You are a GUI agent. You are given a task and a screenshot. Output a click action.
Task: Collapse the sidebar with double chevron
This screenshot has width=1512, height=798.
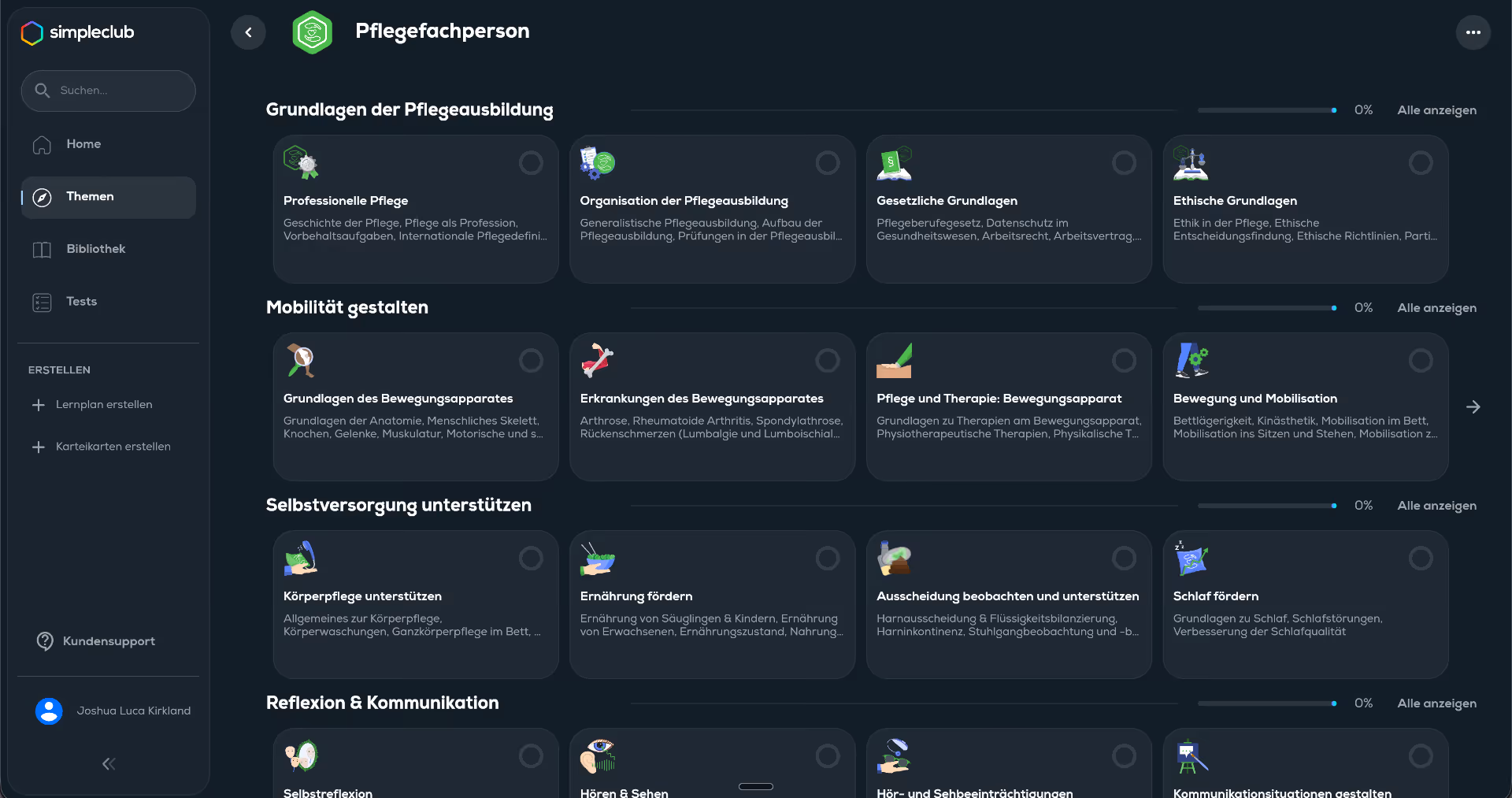point(109,763)
